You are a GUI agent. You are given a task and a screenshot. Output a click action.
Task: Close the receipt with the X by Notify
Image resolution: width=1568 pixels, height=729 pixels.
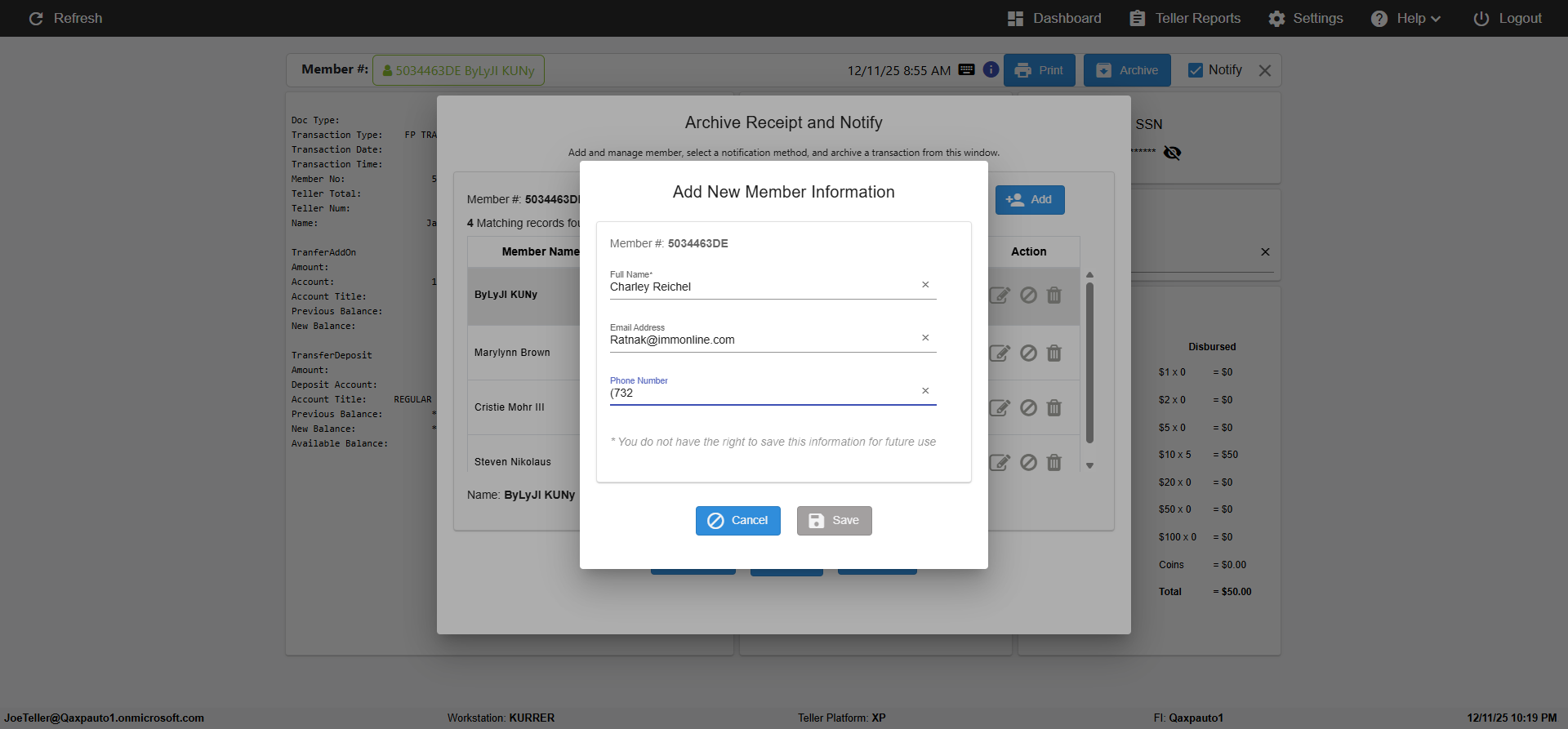(x=1265, y=70)
